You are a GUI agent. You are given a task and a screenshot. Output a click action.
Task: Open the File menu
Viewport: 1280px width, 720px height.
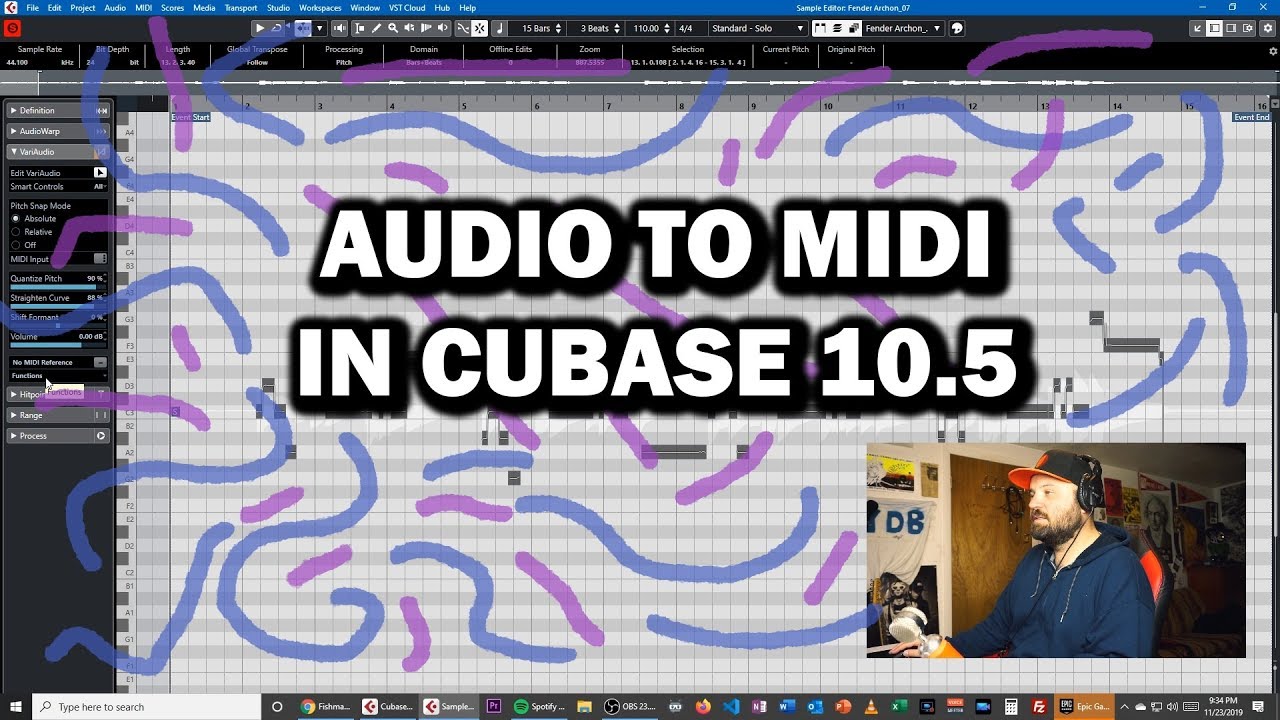tap(33, 7)
